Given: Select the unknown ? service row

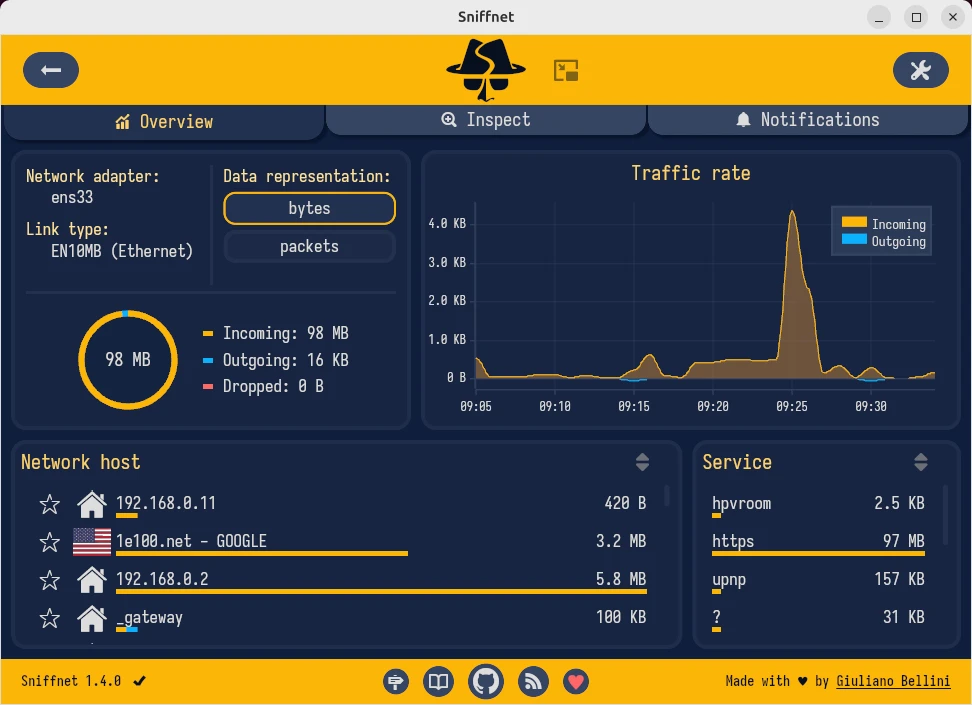Looking at the screenshot, I should click(818, 618).
